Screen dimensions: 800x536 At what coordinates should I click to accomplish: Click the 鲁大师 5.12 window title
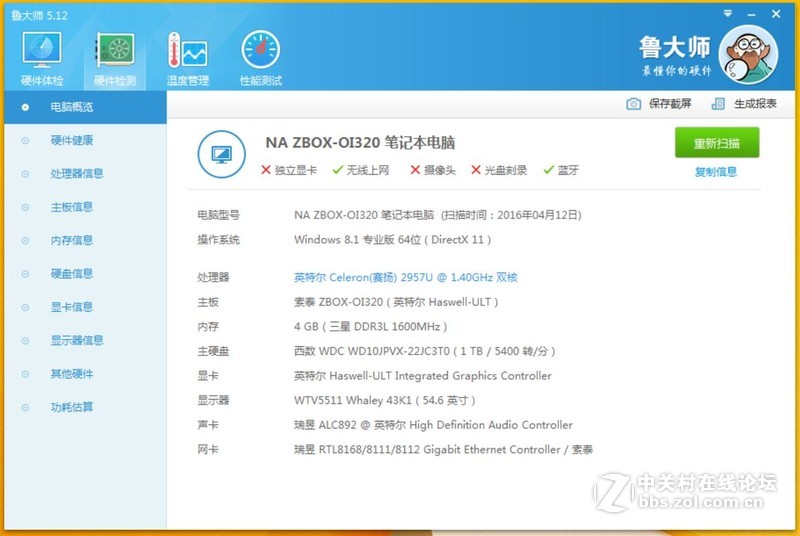(39, 15)
